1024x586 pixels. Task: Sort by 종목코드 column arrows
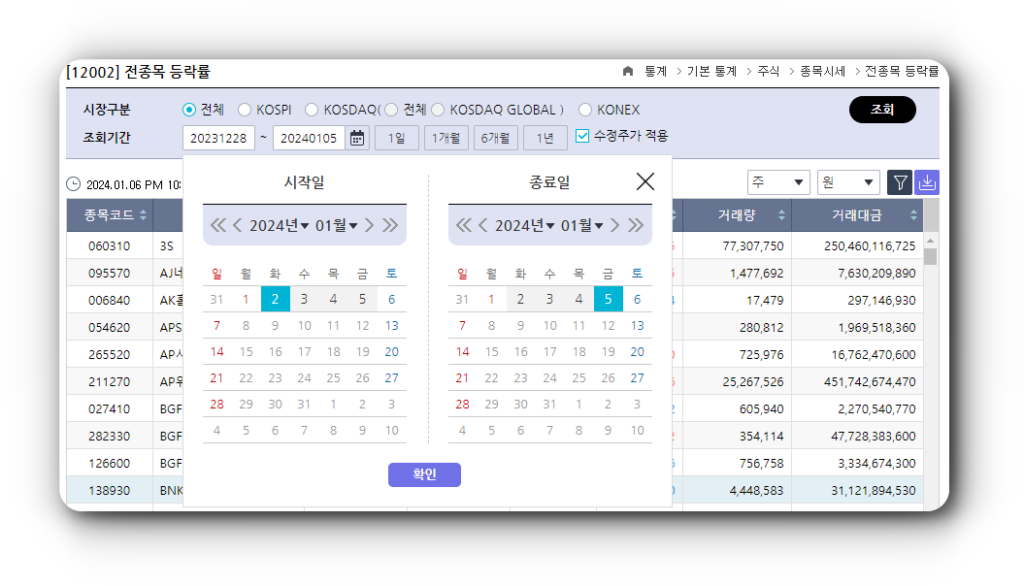point(143,215)
